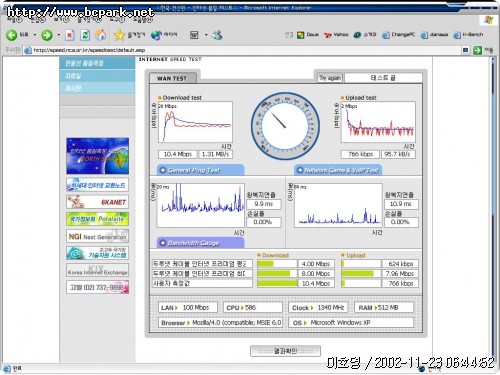Click the 'OS Microsoft Windows XP' info field

pos(351,323)
